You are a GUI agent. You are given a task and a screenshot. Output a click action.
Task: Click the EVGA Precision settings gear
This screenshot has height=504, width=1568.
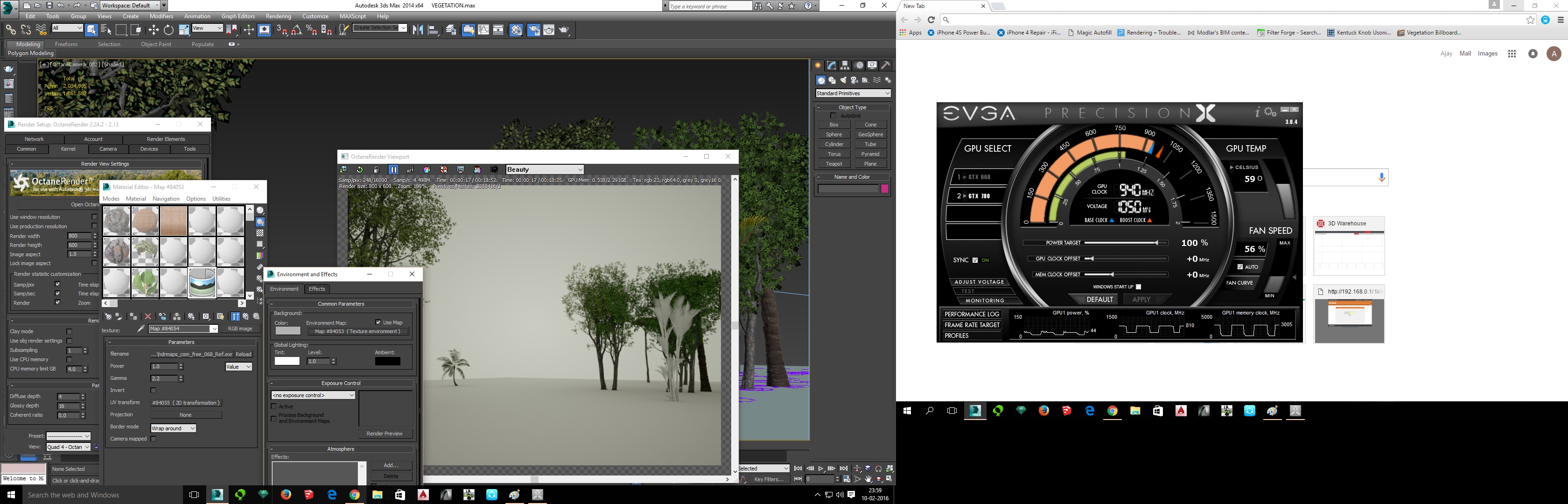(1270, 112)
